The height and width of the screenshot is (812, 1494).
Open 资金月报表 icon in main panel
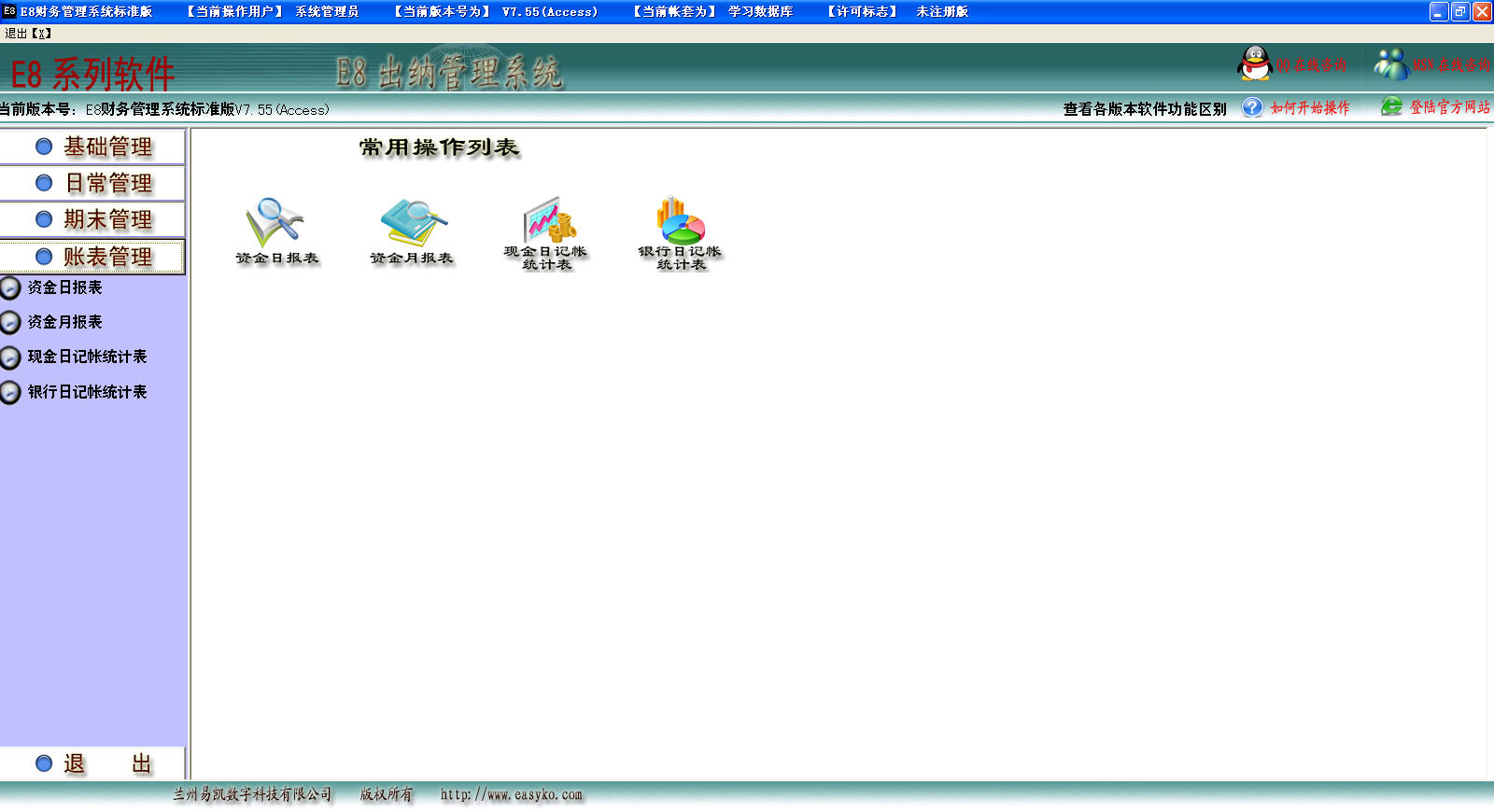tap(413, 222)
